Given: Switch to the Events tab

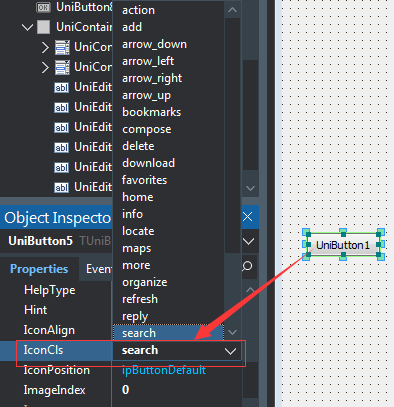Looking at the screenshot, I should [99, 269].
